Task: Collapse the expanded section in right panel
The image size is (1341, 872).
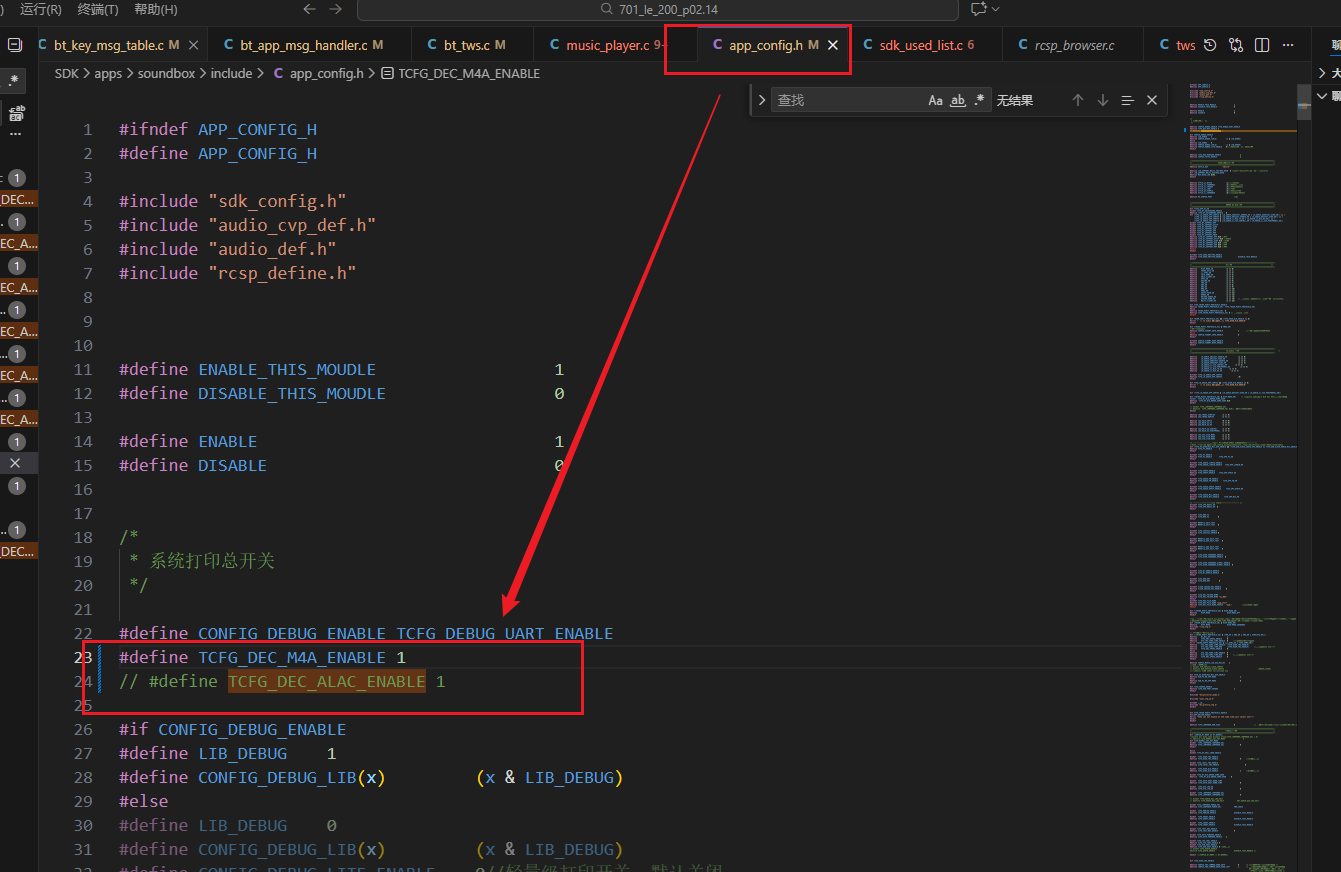Action: pos(1323,97)
